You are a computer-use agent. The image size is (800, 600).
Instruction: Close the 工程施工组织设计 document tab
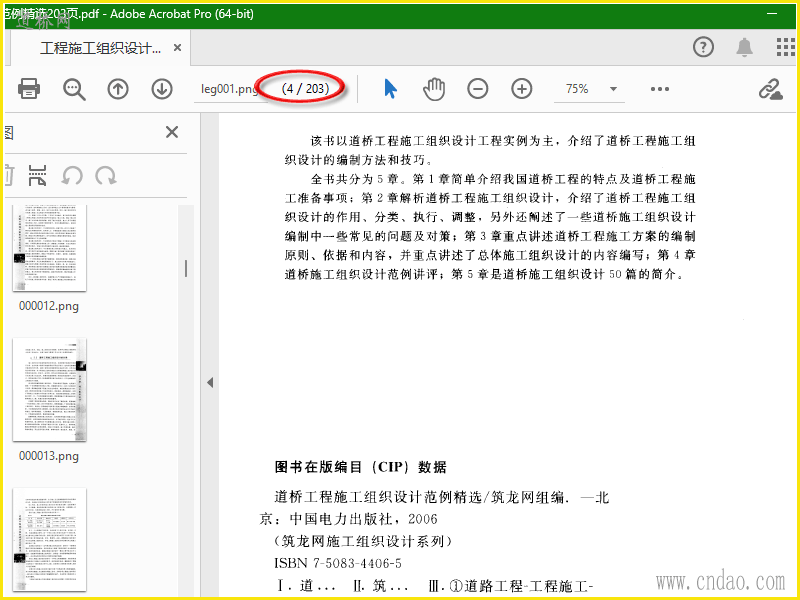(x=177, y=47)
